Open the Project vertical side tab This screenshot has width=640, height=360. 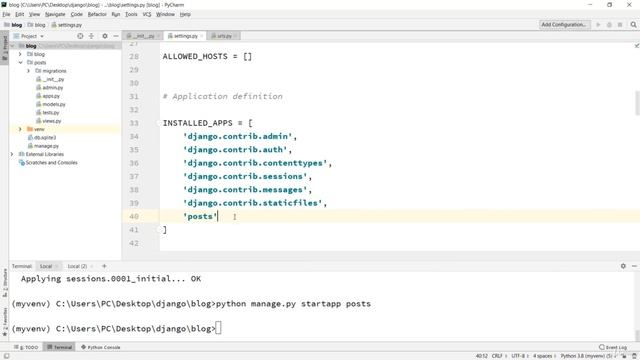pyautogui.click(x=4, y=47)
